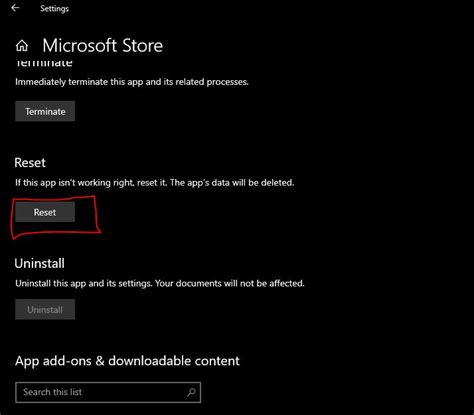Click the magnifier icon in search box
The width and height of the screenshot is (474, 415).
[x=191, y=392]
